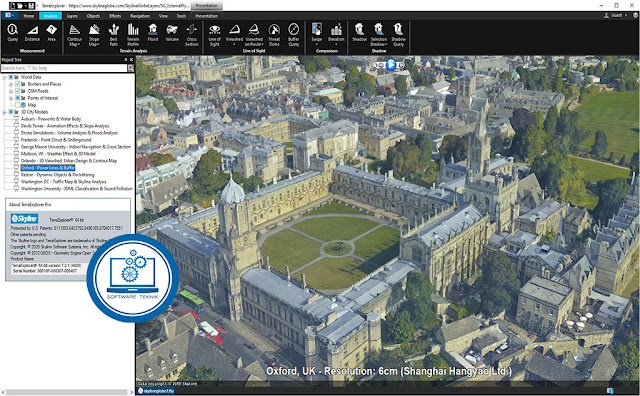Activate the Swipe comparison tool
Screen dimensions: 640x396
(317, 33)
